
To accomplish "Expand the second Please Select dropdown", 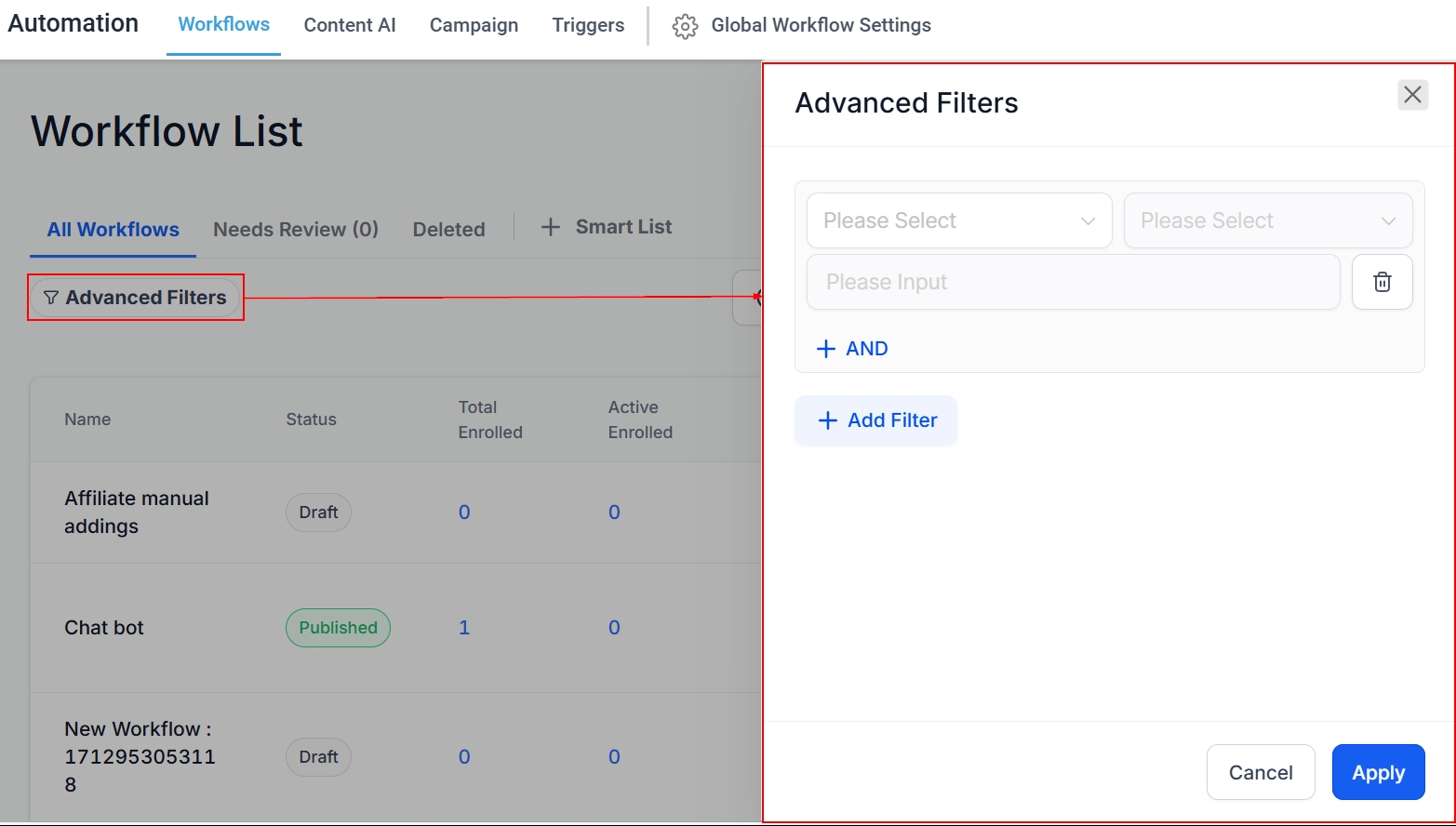I will point(1267,220).
